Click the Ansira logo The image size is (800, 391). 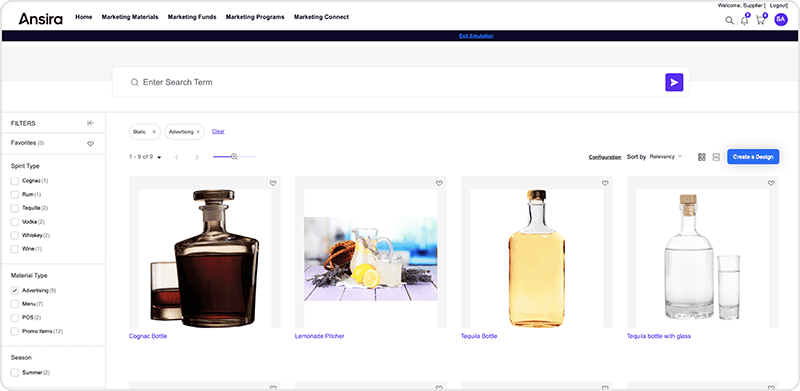(41, 19)
